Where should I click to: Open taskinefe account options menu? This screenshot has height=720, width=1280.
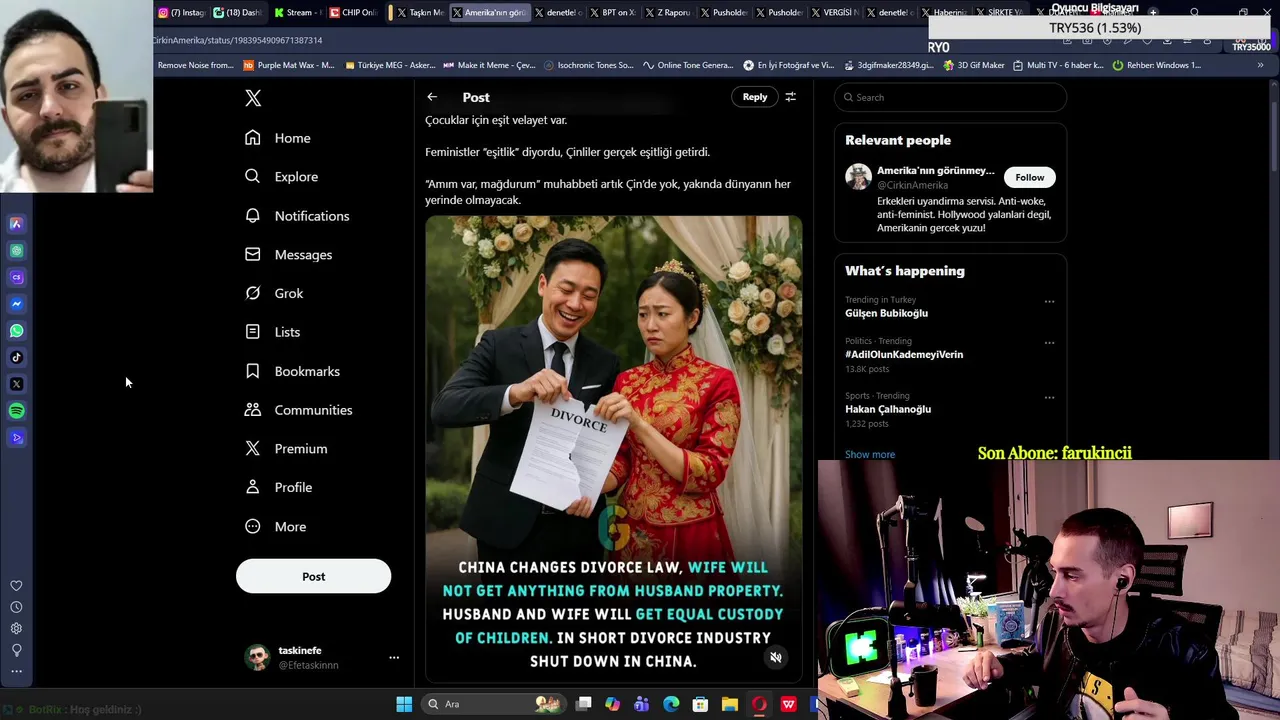[x=394, y=658]
